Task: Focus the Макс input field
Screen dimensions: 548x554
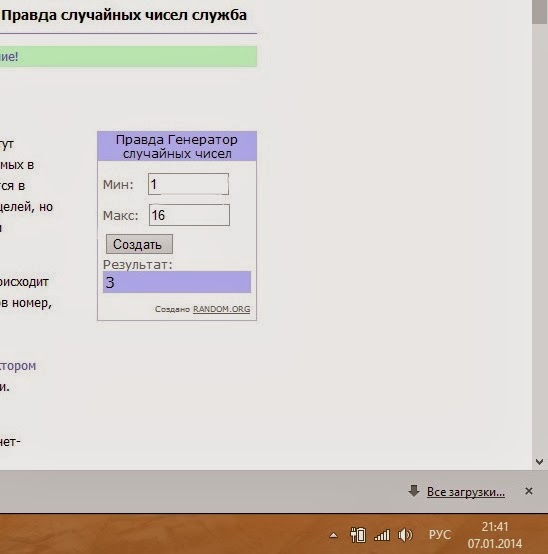Action: click(189, 215)
